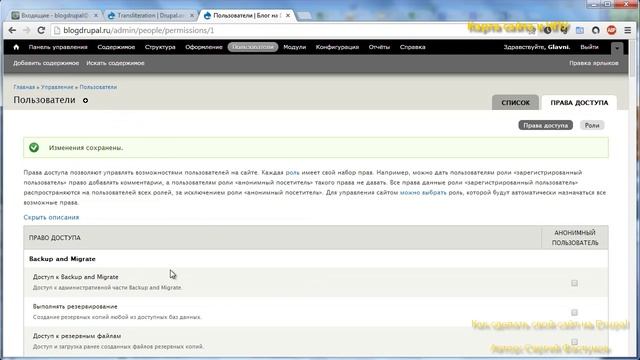This screenshot has width=640, height=360.
Task: Click Управление breadcrumb link
Action: click(57, 87)
